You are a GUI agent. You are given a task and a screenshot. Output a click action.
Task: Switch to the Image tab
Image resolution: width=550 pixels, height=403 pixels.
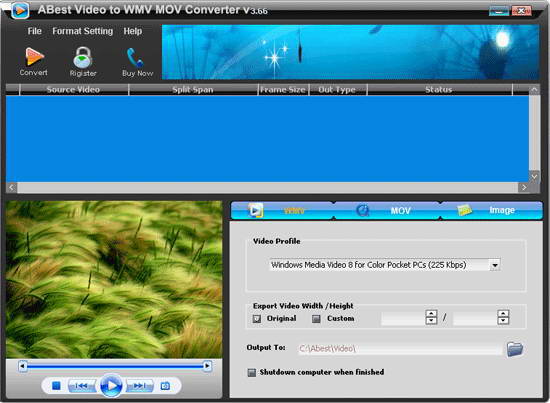[x=491, y=210]
